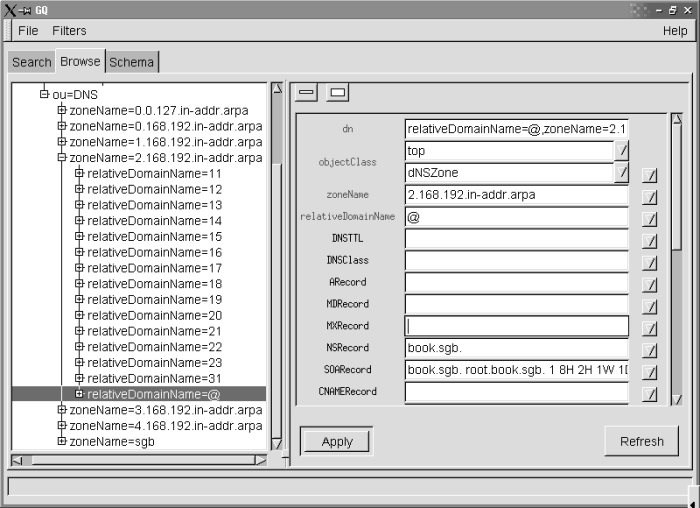This screenshot has height=508, width=700.
Task: Expand the zoneName=sgb tree node
Action: tap(62, 441)
